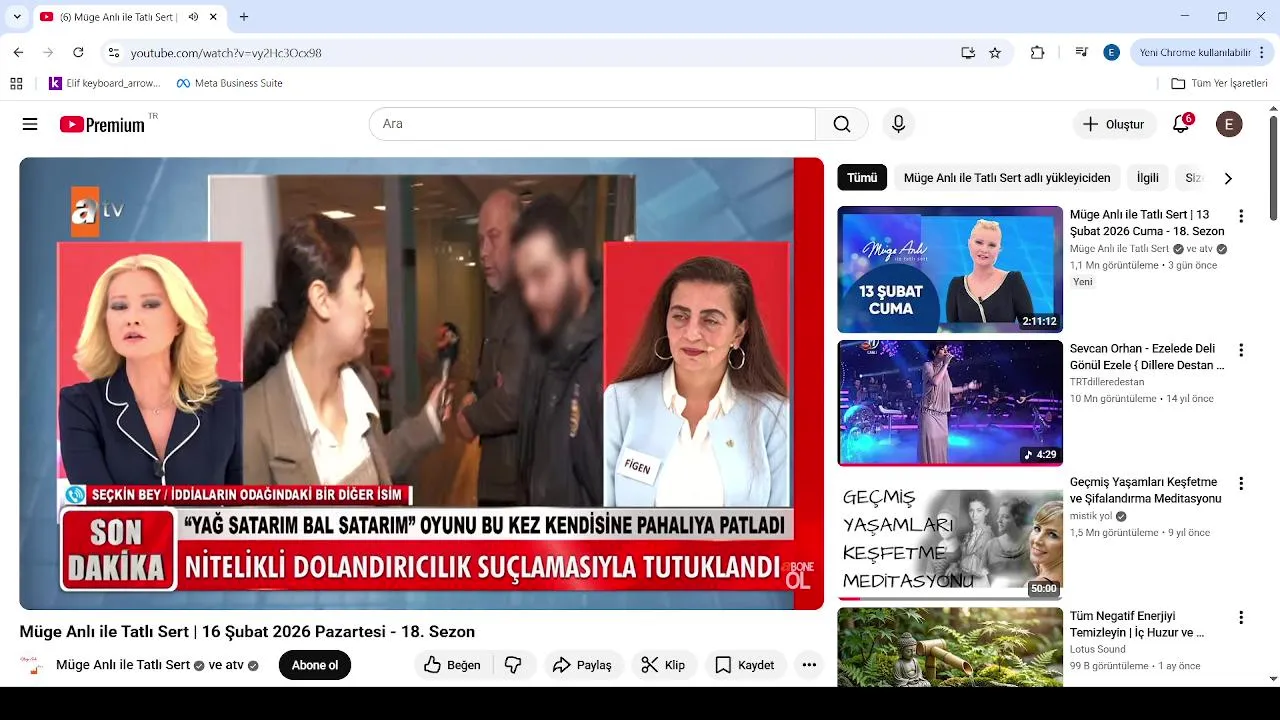Image resolution: width=1280 pixels, height=720 pixels.
Task: Open 'Tüm Negatif Enerjiyi Temizleyin' title
Action: 1137,624
